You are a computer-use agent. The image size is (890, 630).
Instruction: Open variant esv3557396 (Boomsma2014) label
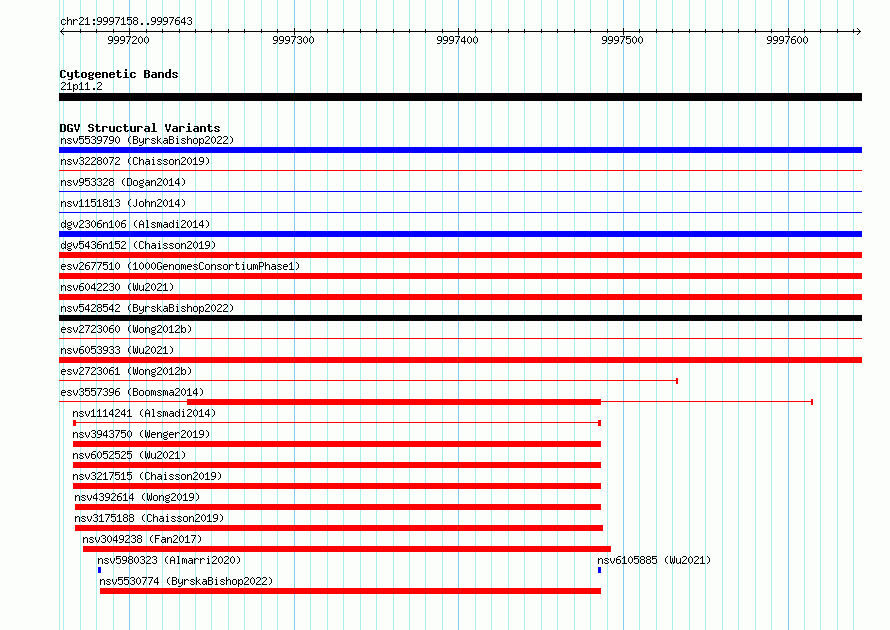pyautogui.click(x=132, y=392)
